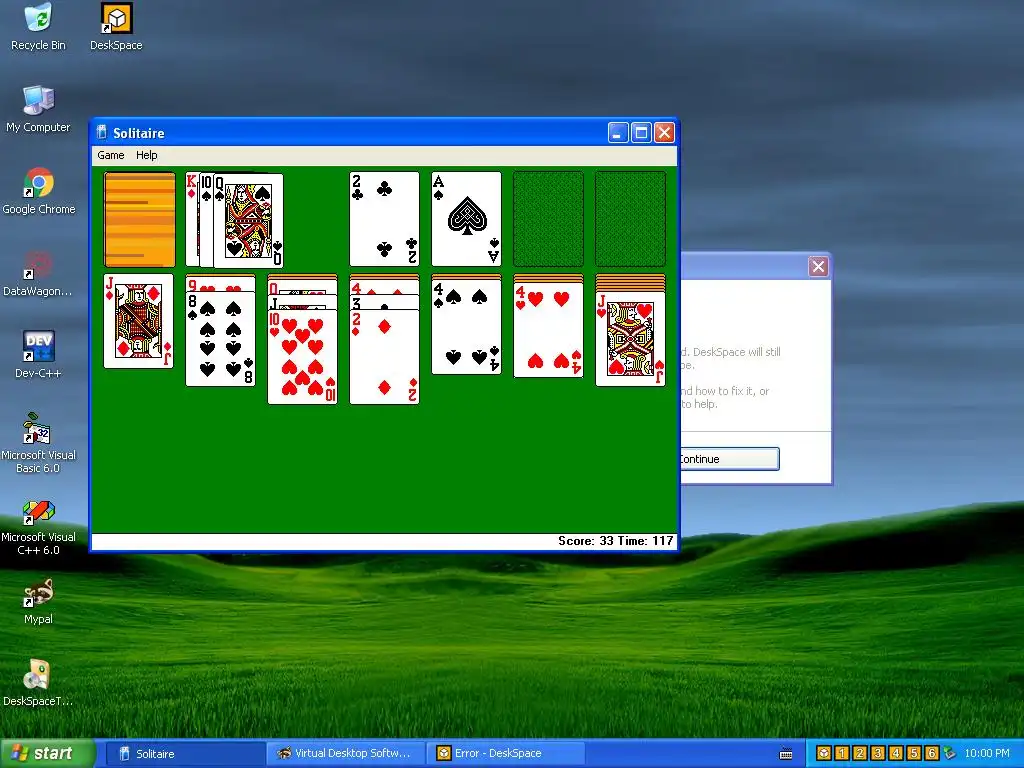Select the 10 of hearts tableau card
The width and height of the screenshot is (1024, 768).
[x=302, y=357]
